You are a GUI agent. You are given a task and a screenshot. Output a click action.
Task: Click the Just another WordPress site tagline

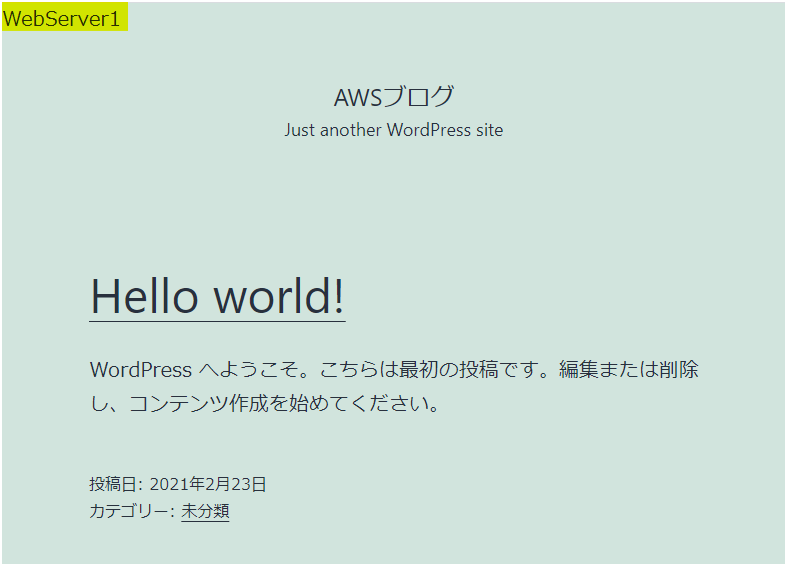click(x=394, y=130)
